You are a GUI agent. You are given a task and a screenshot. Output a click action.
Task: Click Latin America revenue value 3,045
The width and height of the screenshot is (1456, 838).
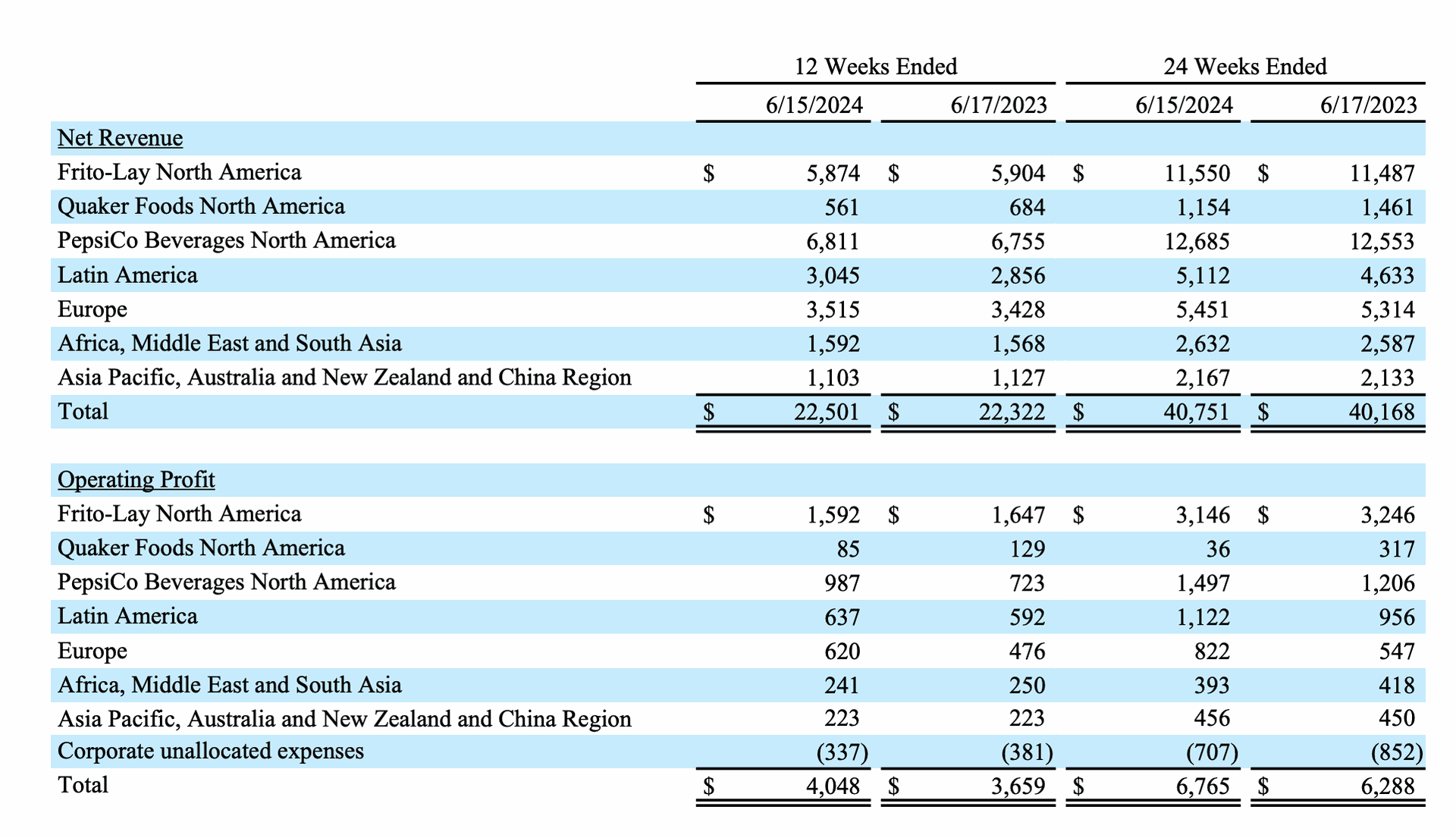tap(833, 275)
